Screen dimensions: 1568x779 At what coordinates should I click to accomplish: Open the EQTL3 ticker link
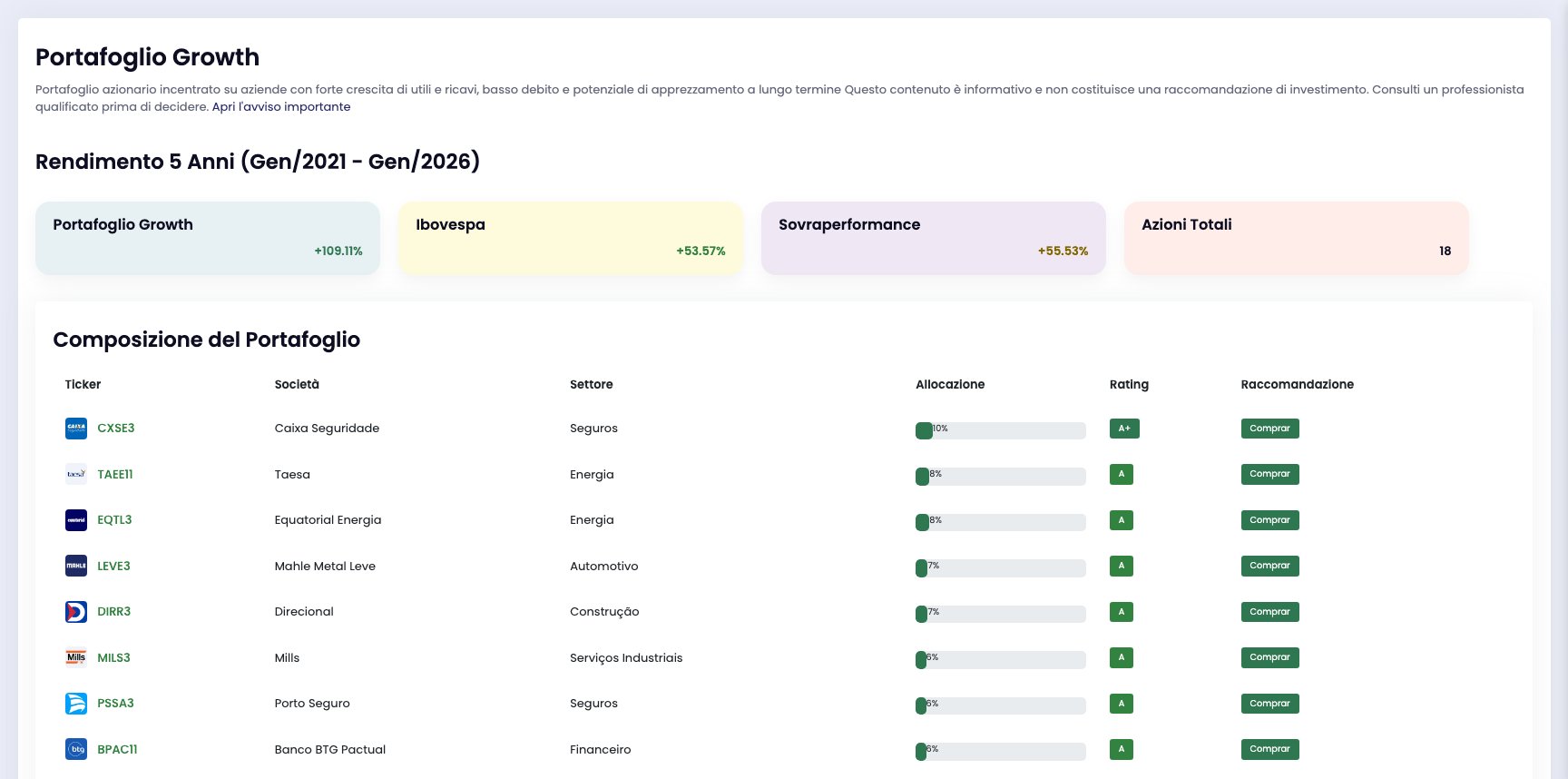click(x=114, y=520)
